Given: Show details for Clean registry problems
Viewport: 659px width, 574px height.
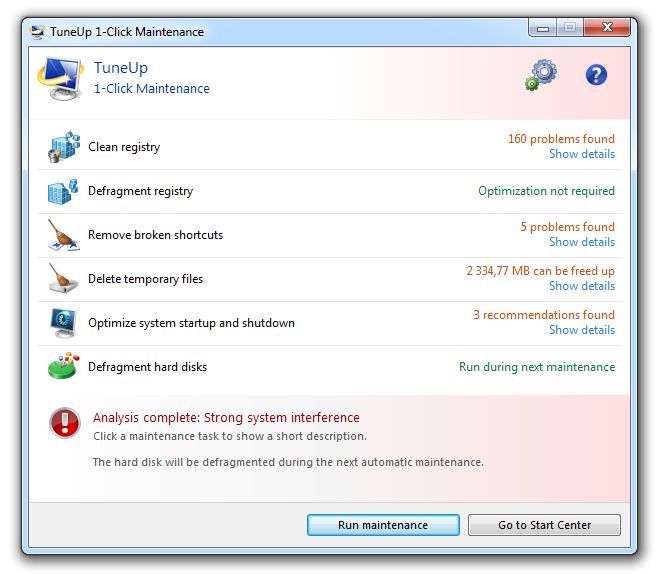Looking at the screenshot, I should [582, 154].
